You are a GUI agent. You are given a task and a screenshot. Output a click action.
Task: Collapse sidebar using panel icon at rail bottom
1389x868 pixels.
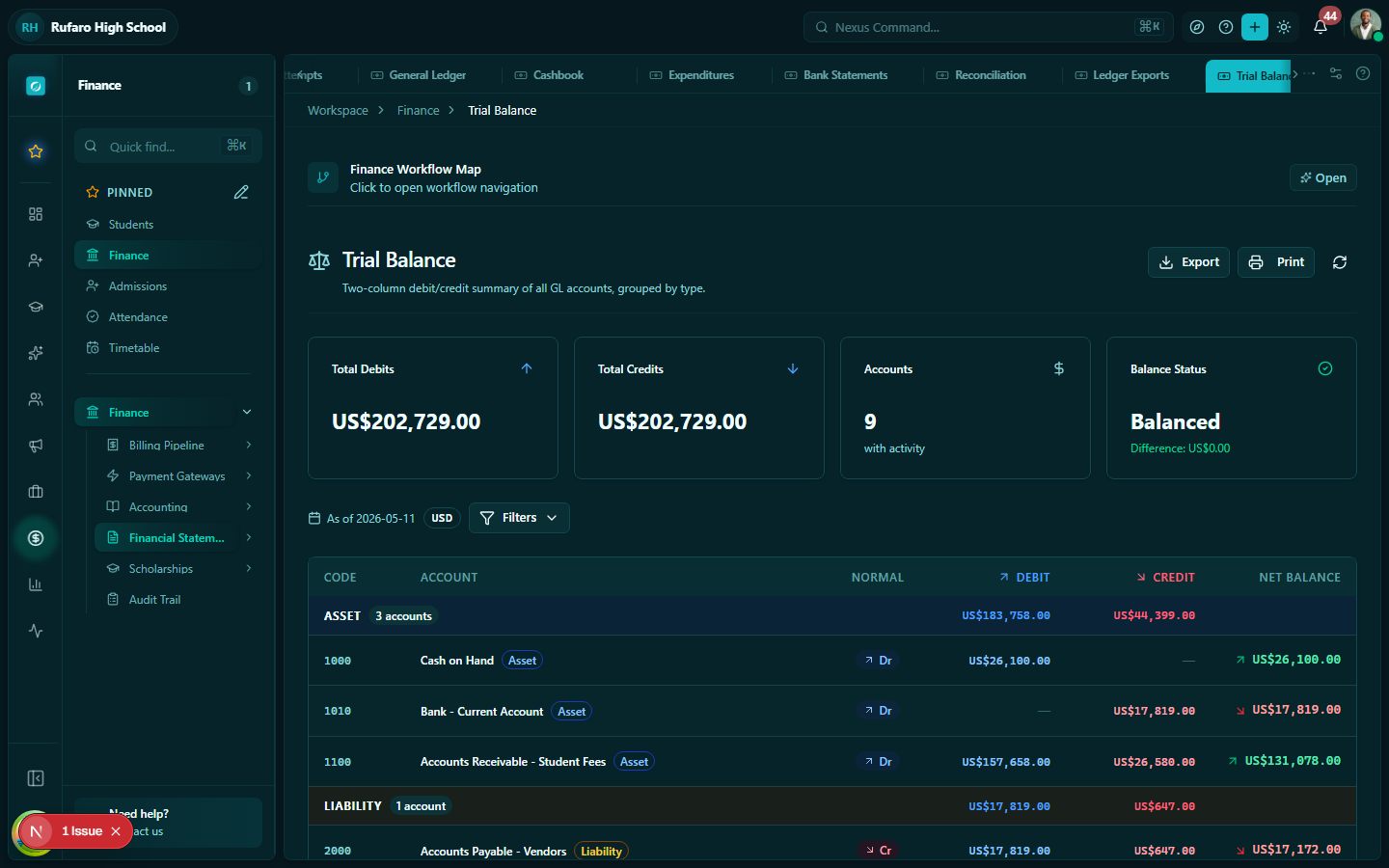click(36, 778)
